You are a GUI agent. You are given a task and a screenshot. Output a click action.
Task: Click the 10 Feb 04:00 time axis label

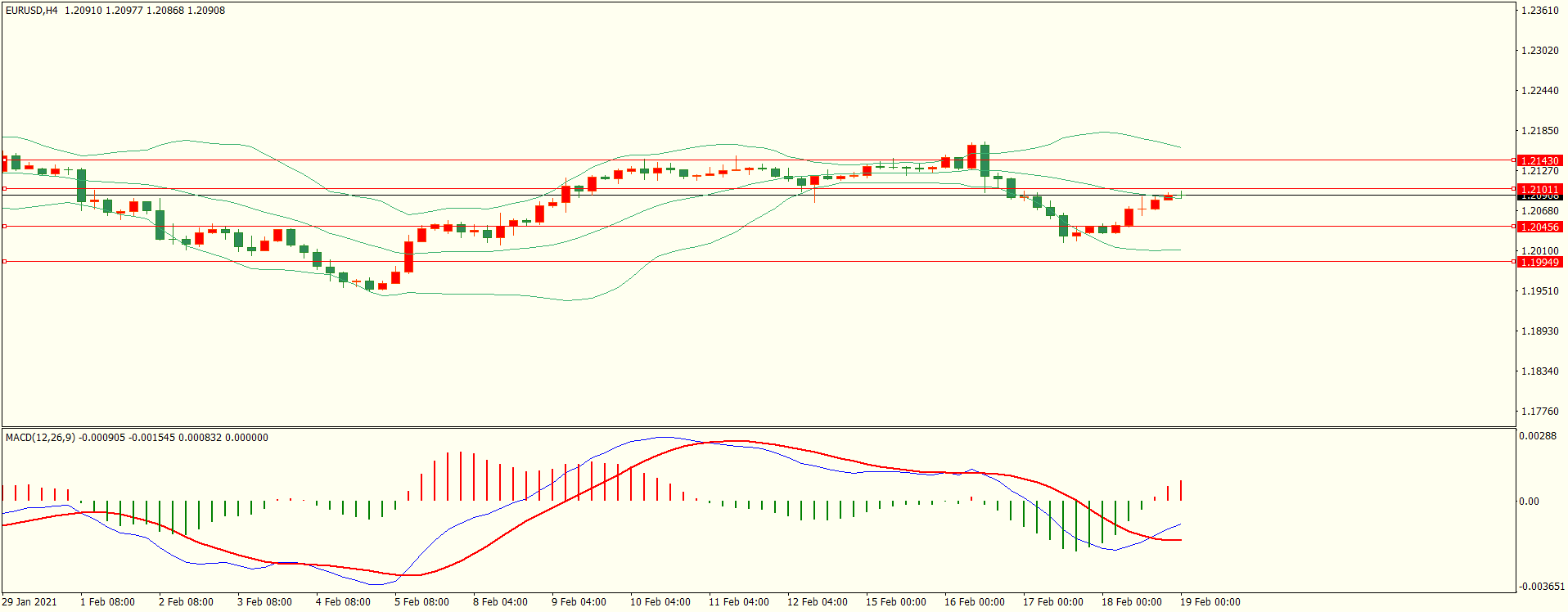(x=660, y=602)
